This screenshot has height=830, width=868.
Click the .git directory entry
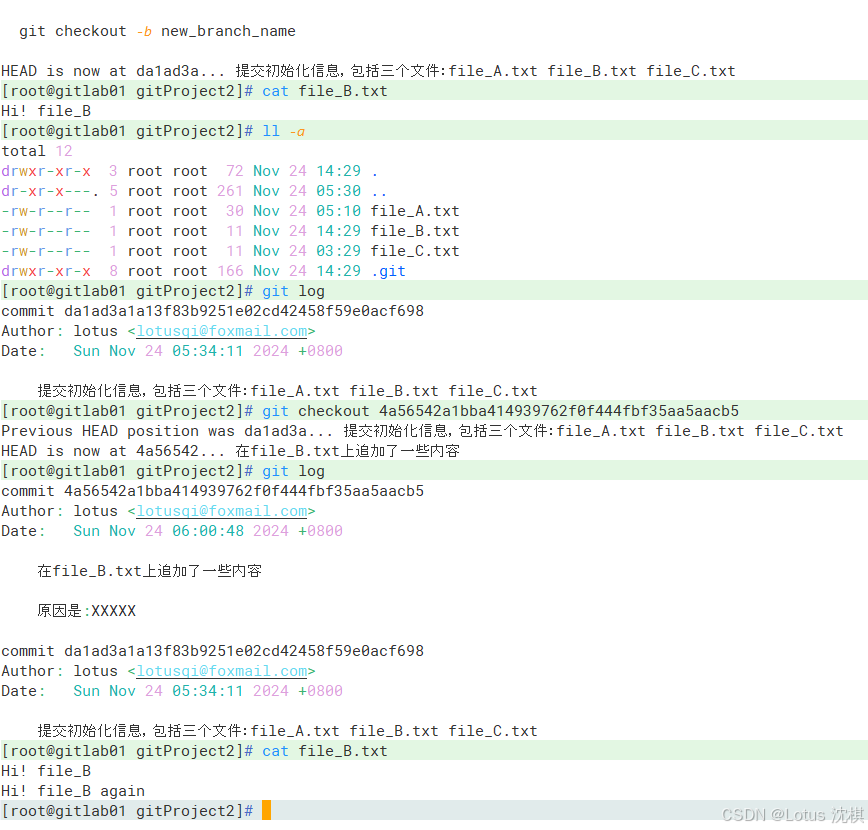click(389, 271)
